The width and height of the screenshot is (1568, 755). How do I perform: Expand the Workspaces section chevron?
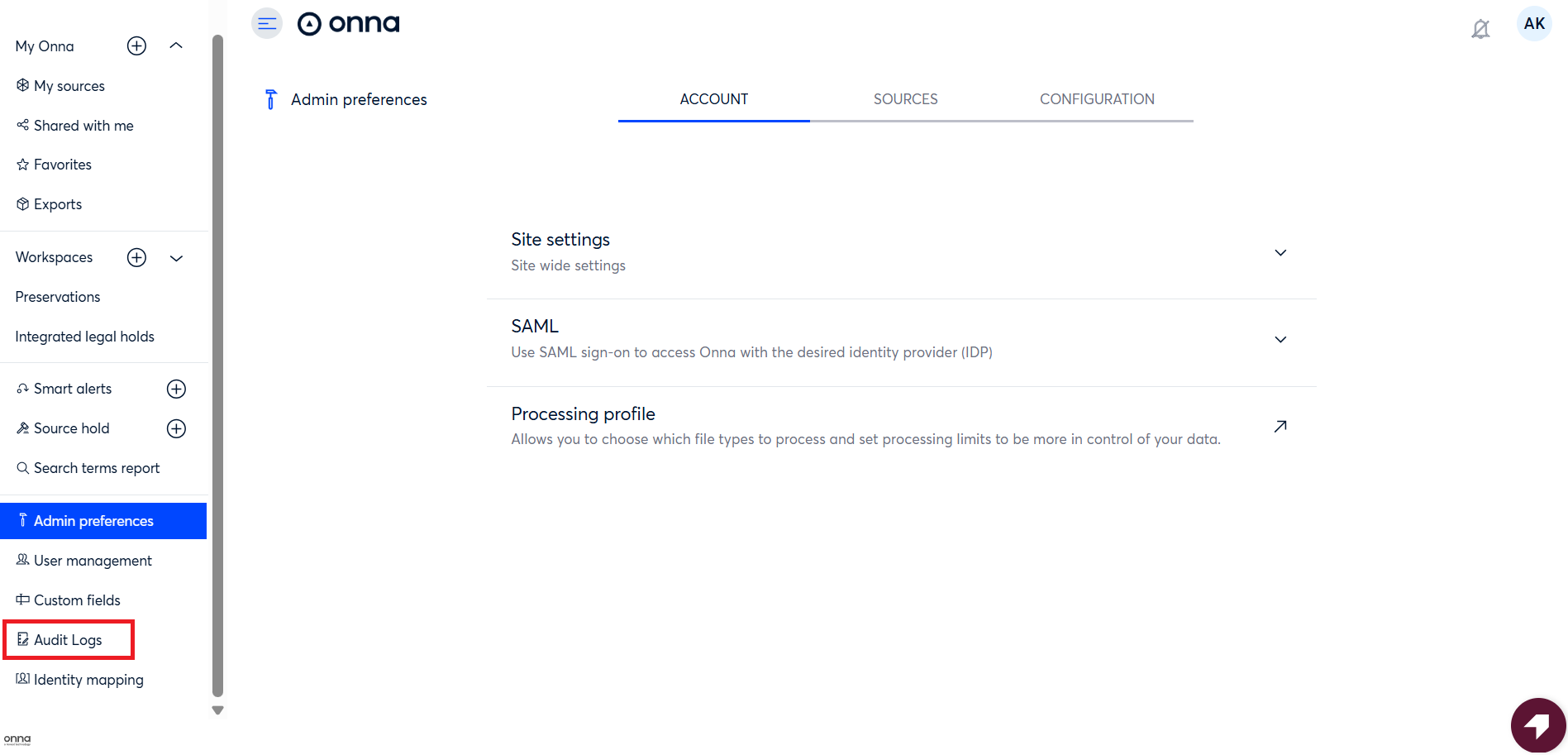click(x=176, y=258)
